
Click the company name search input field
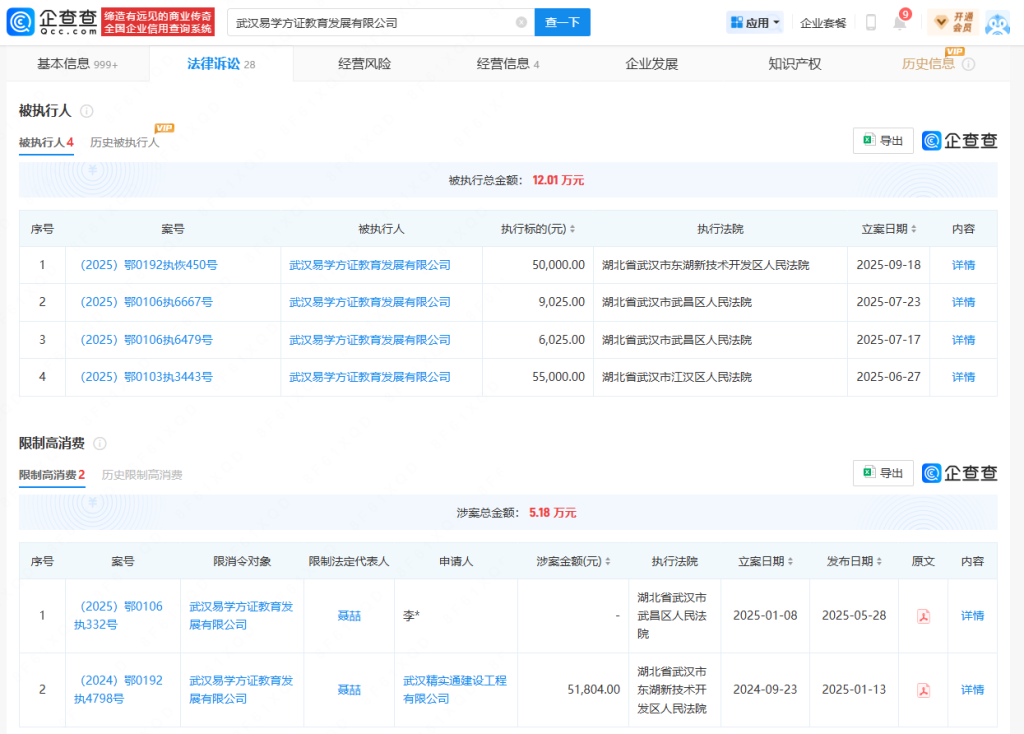(370, 22)
